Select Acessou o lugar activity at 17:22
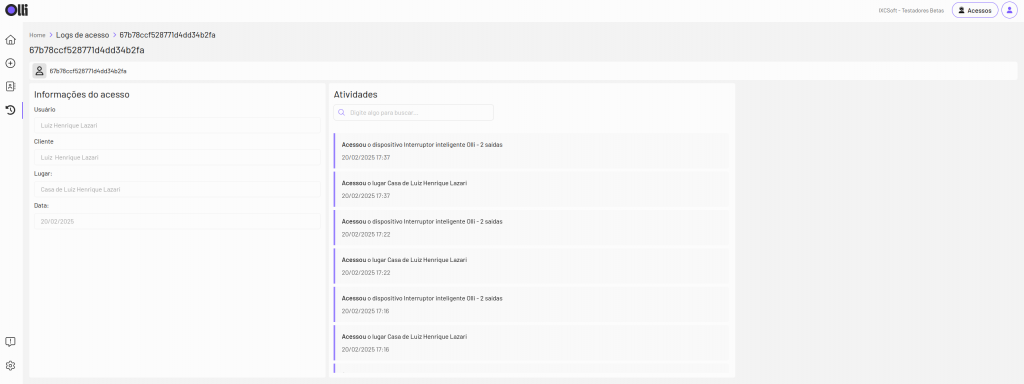The height and width of the screenshot is (384, 1024). (532, 266)
